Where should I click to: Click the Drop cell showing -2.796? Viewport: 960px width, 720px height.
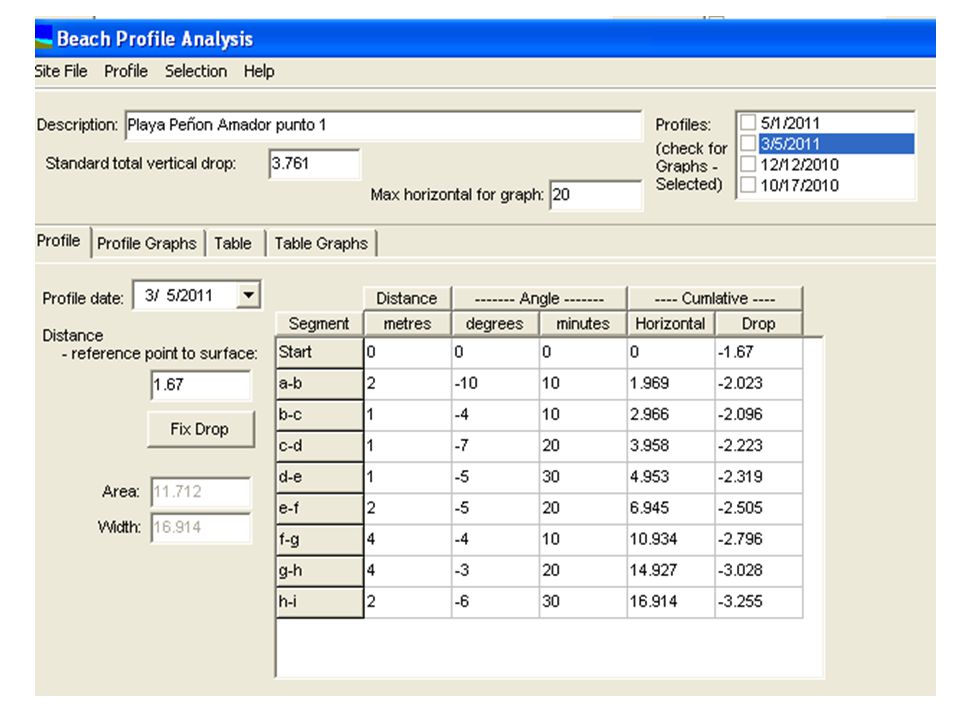[x=759, y=539]
